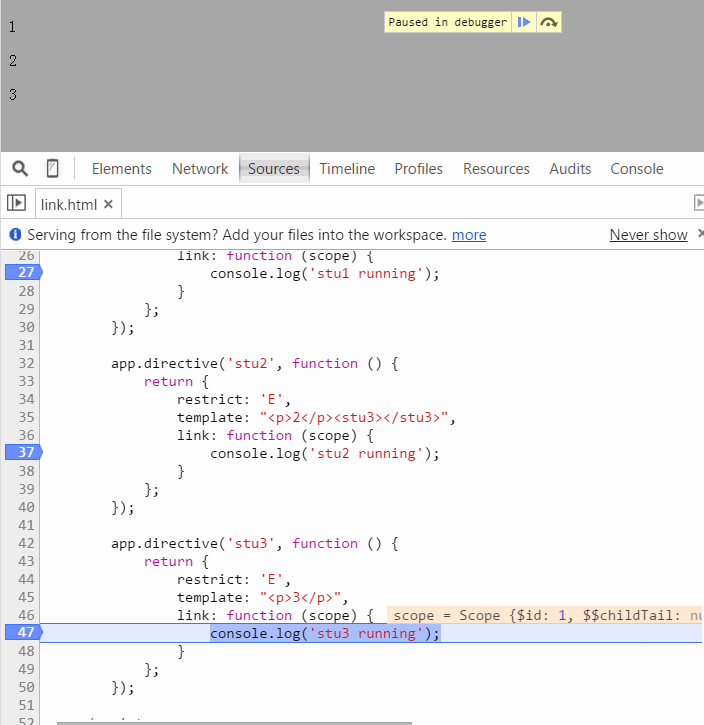Click the blue info icon in infobar
Image resolution: width=704 pixels, height=725 pixels.
15,234
